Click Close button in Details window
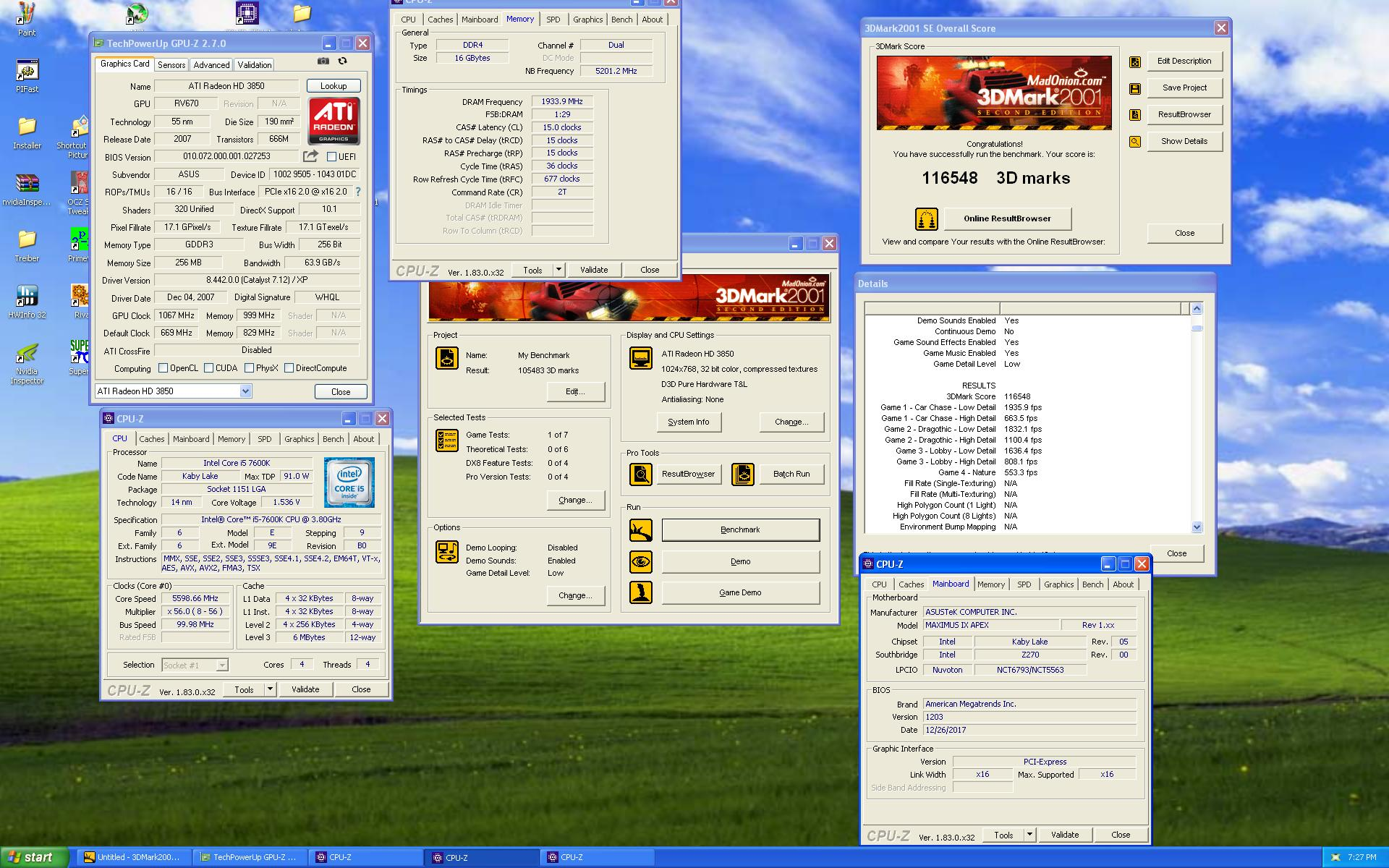The height and width of the screenshot is (868, 1389). click(x=1176, y=553)
